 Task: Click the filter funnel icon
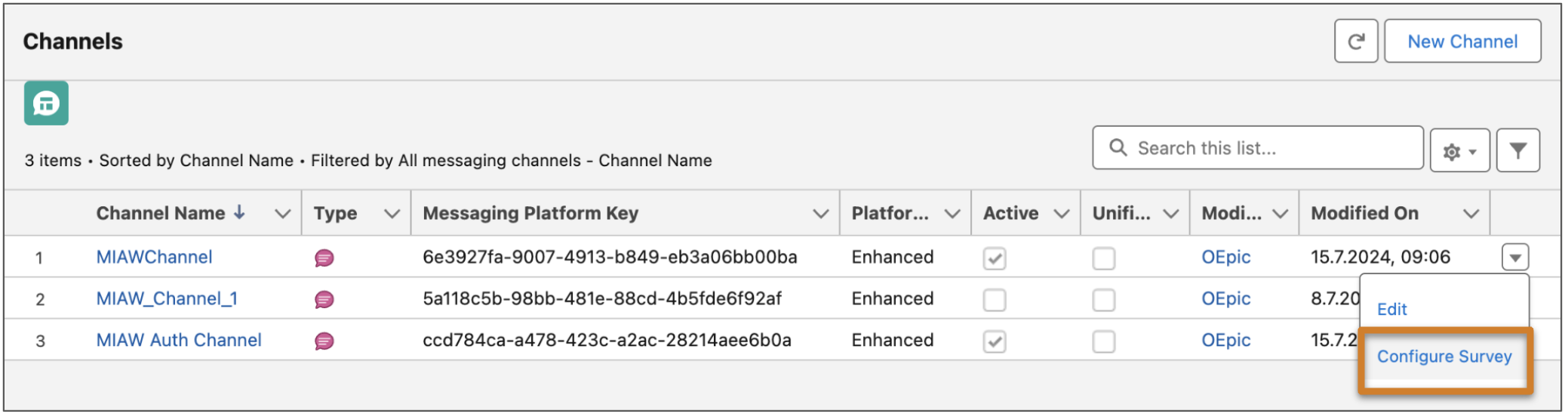point(1517,151)
